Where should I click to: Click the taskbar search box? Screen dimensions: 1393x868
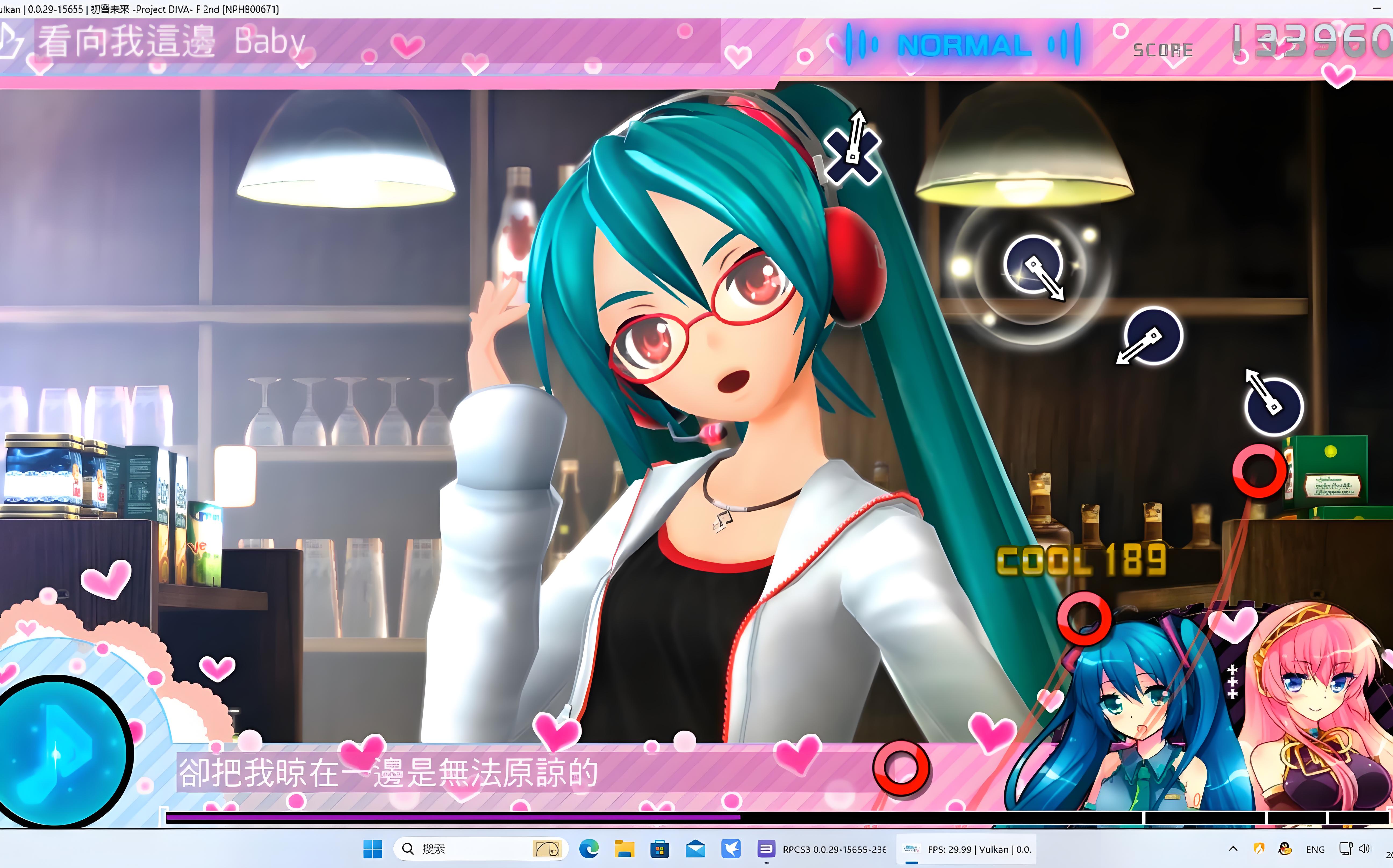tap(480, 849)
